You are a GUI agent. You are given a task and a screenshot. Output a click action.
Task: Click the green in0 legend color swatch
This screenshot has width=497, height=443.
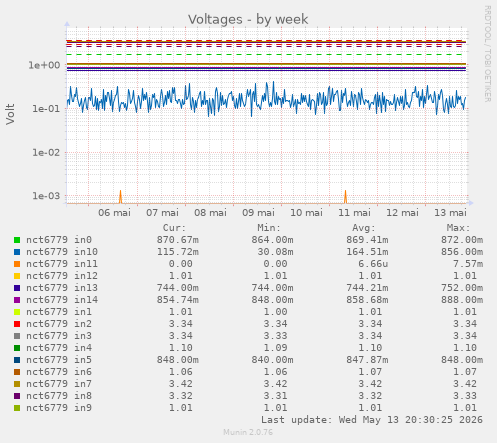(17, 240)
